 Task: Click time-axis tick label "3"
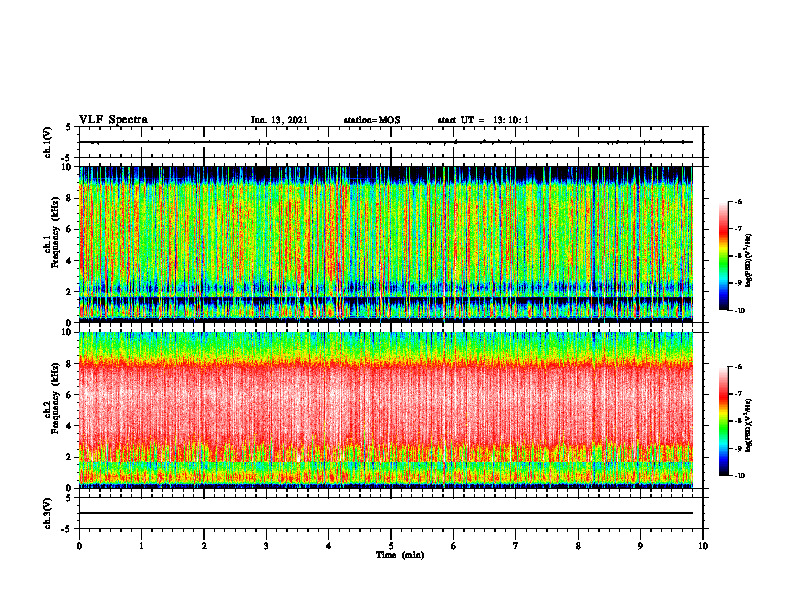point(266,546)
